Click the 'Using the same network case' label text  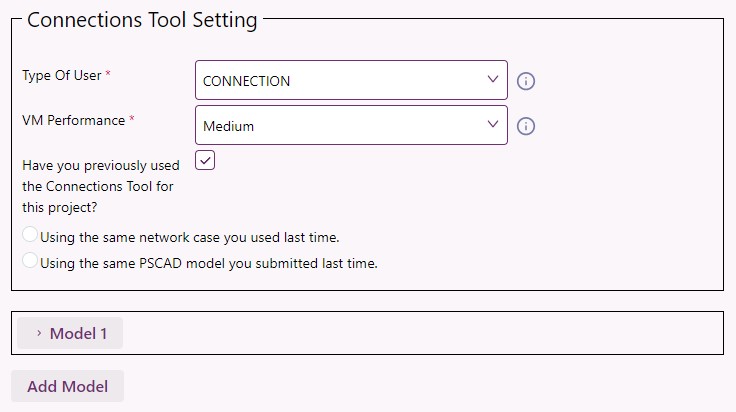pyautogui.click(x=190, y=237)
